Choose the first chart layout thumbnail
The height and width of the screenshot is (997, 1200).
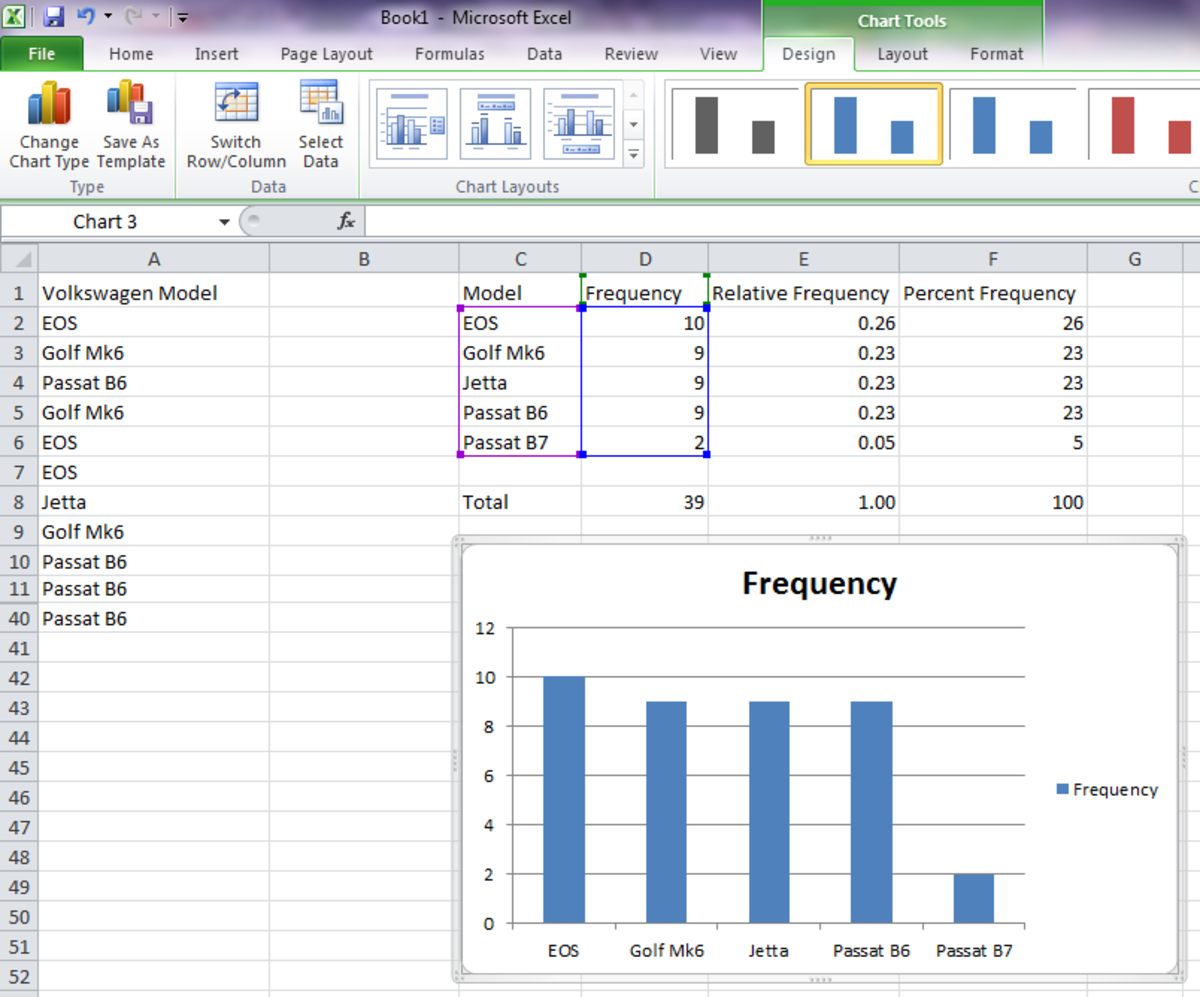click(x=411, y=124)
